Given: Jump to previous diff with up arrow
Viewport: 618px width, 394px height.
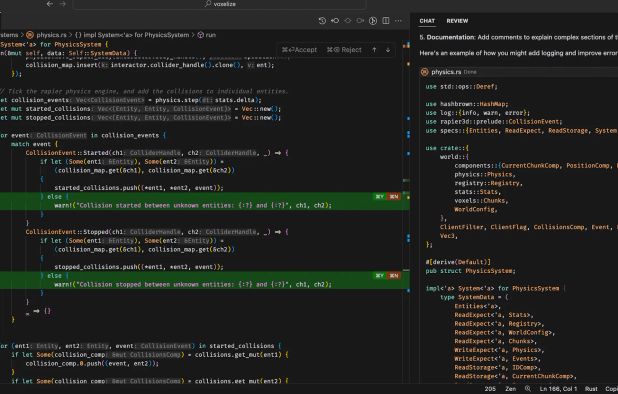Looking at the screenshot, I should 374,50.
